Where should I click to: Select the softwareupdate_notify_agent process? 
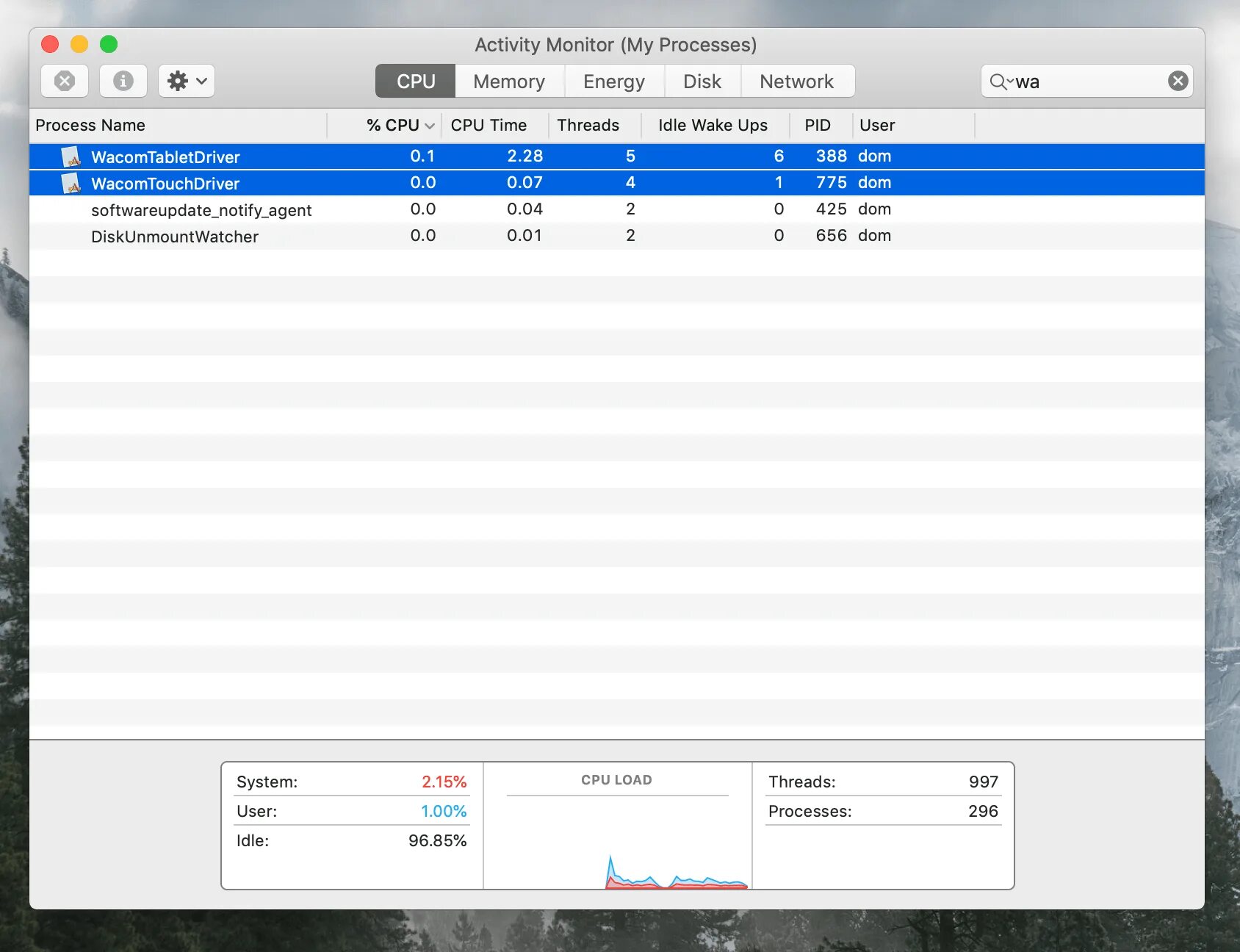pos(617,209)
